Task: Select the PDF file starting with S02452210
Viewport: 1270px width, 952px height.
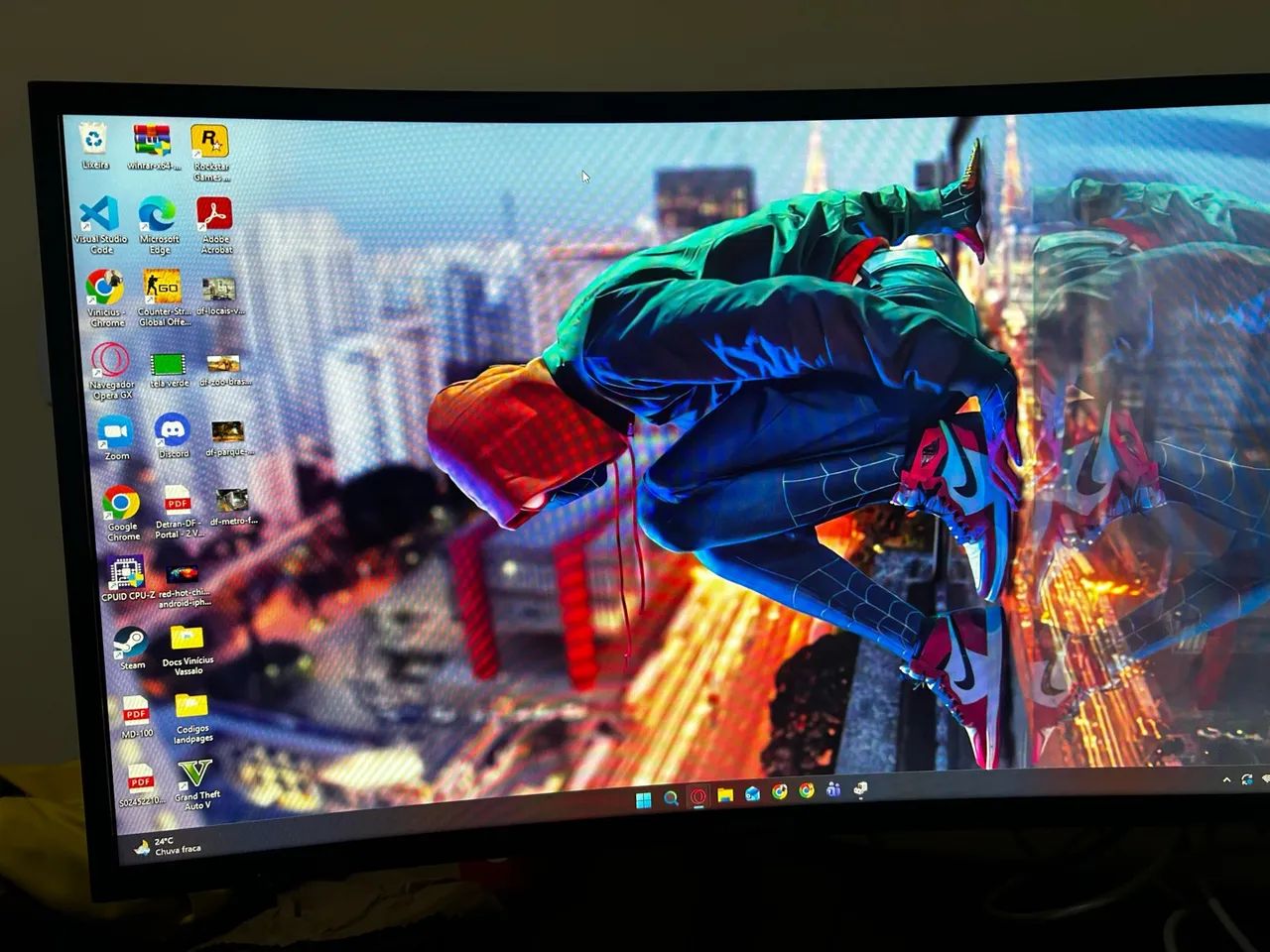Action: coord(140,785)
